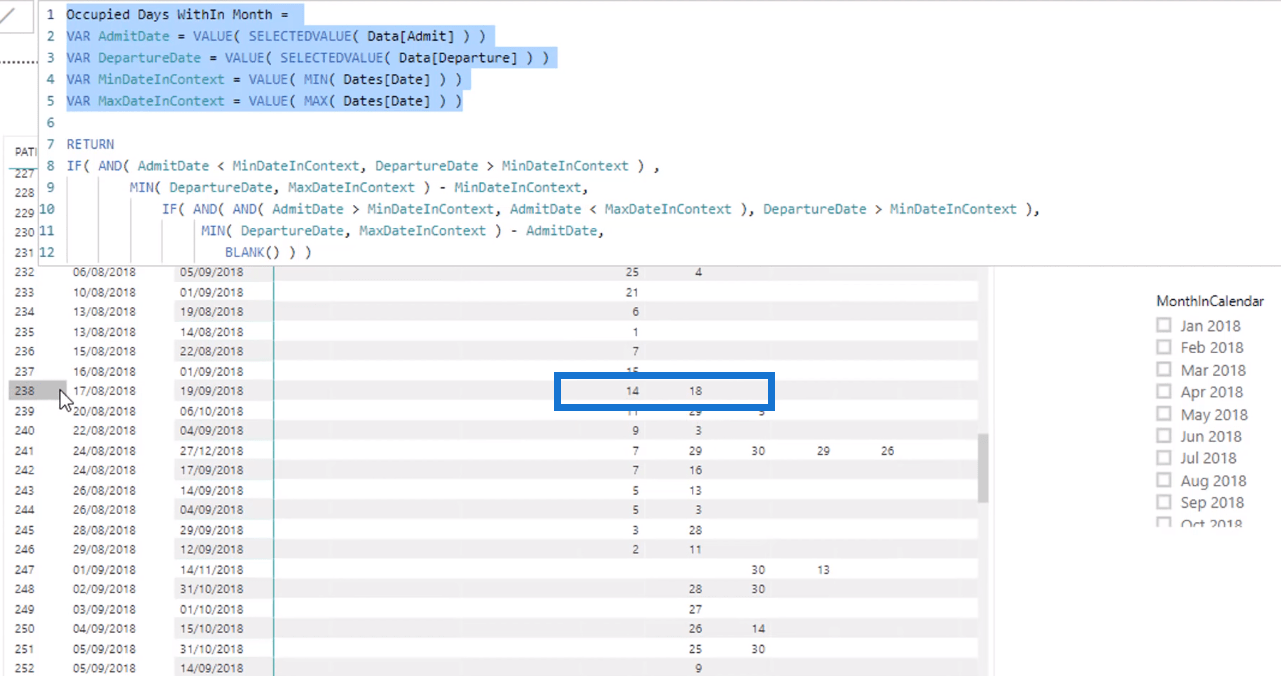Click the RETURN keyword on line 7

pyautogui.click(x=90, y=144)
